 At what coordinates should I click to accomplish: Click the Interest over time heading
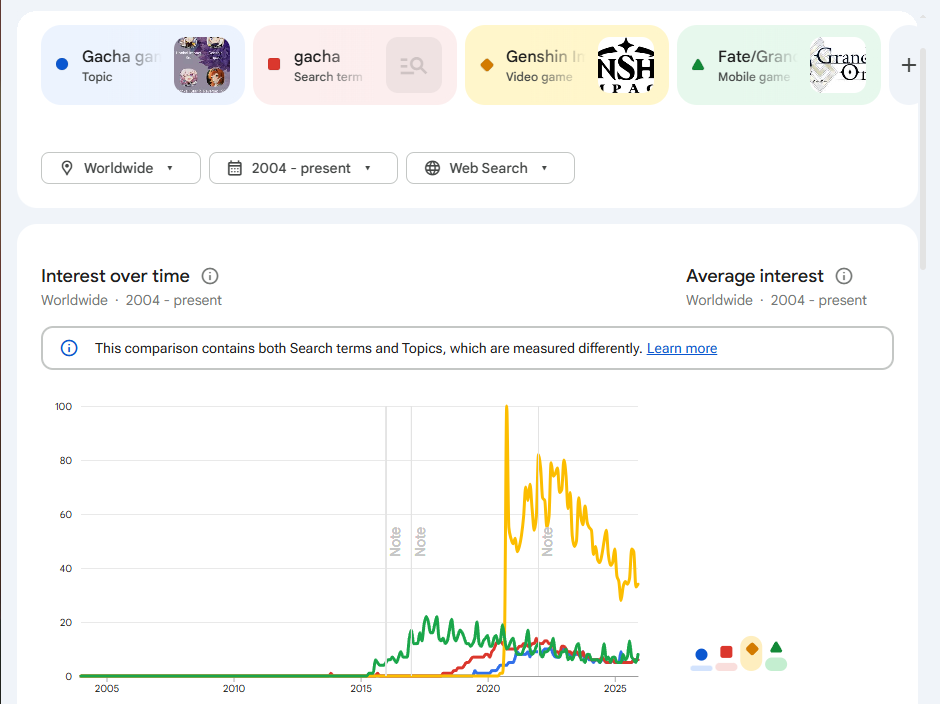pyautogui.click(x=115, y=276)
